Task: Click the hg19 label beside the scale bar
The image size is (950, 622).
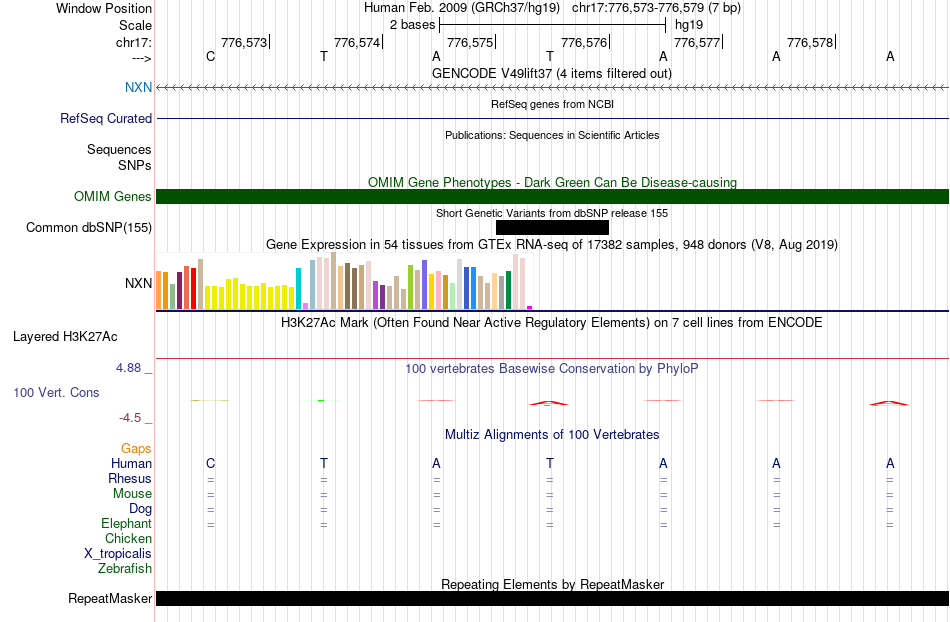Action: 689,25
